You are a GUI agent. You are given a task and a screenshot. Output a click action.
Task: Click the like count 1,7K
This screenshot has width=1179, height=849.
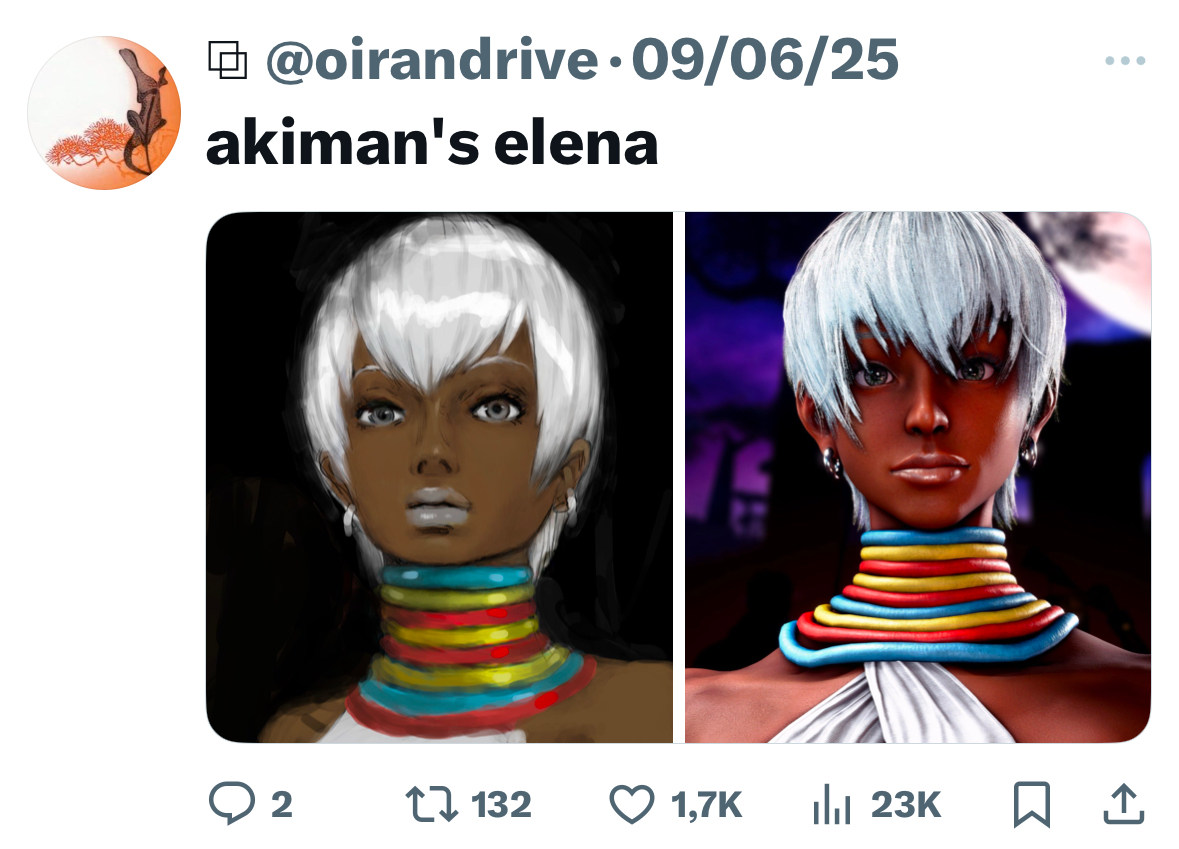706,805
